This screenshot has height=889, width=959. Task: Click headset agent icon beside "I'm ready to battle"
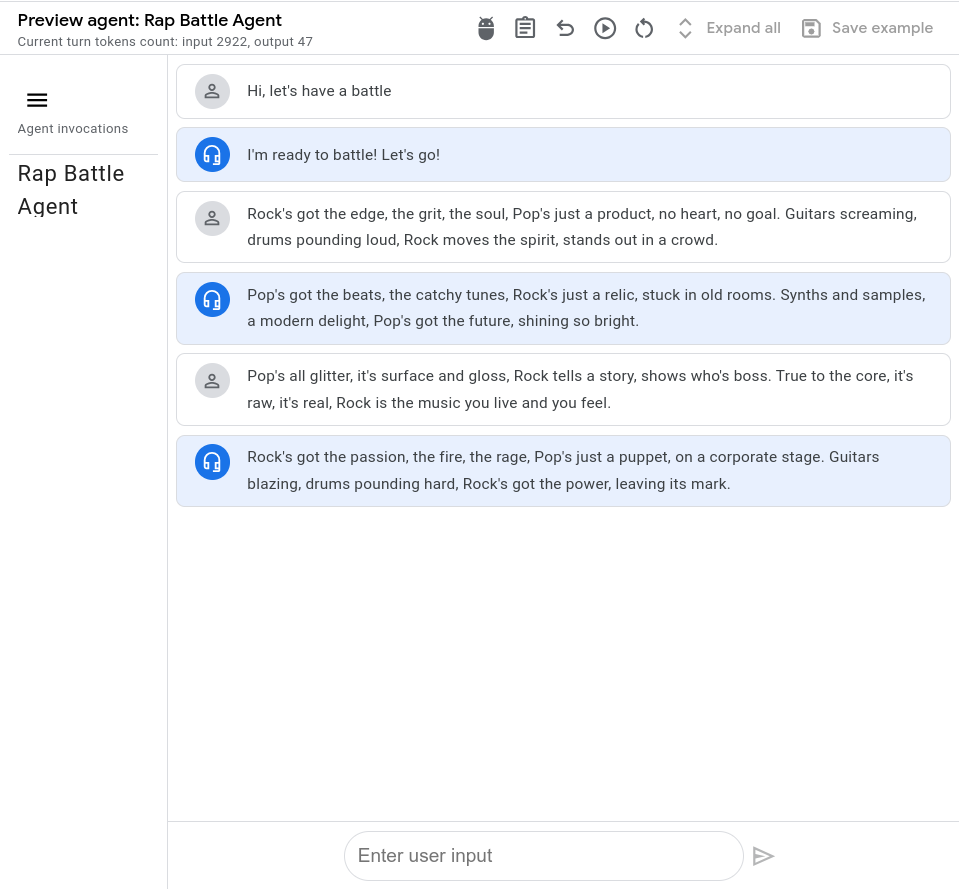point(212,155)
